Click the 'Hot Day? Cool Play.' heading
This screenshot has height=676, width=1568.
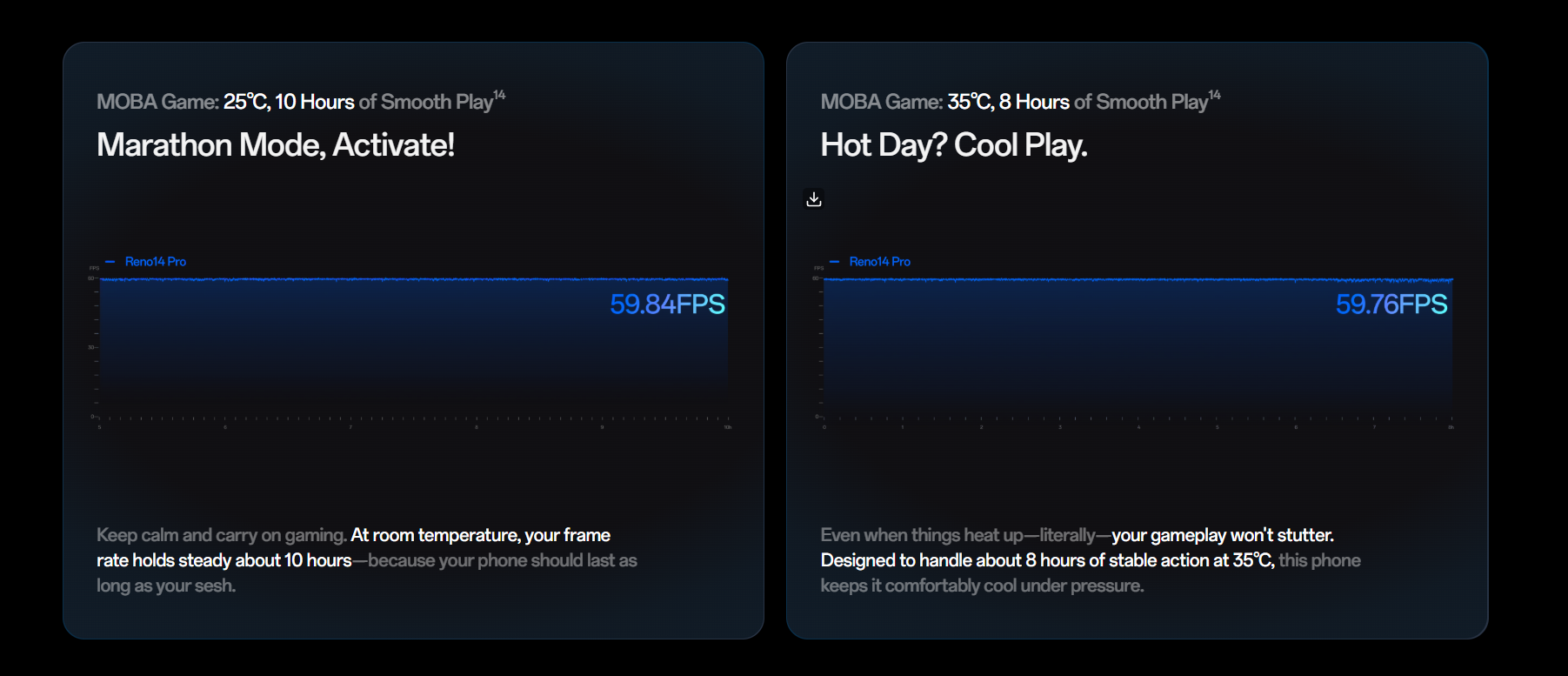[x=954, y=145]
